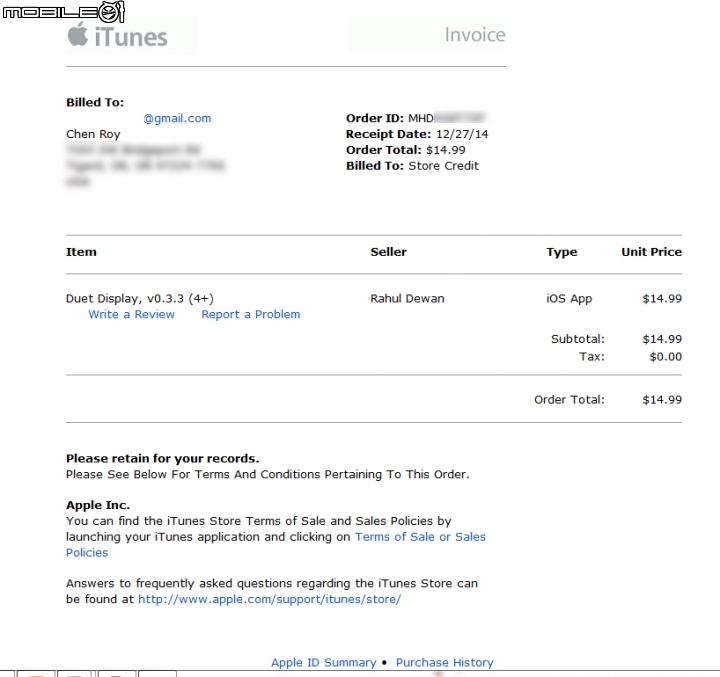Open the @gmail.com email link
Viewport: 720px width, 677px height.
coord(177,118)
